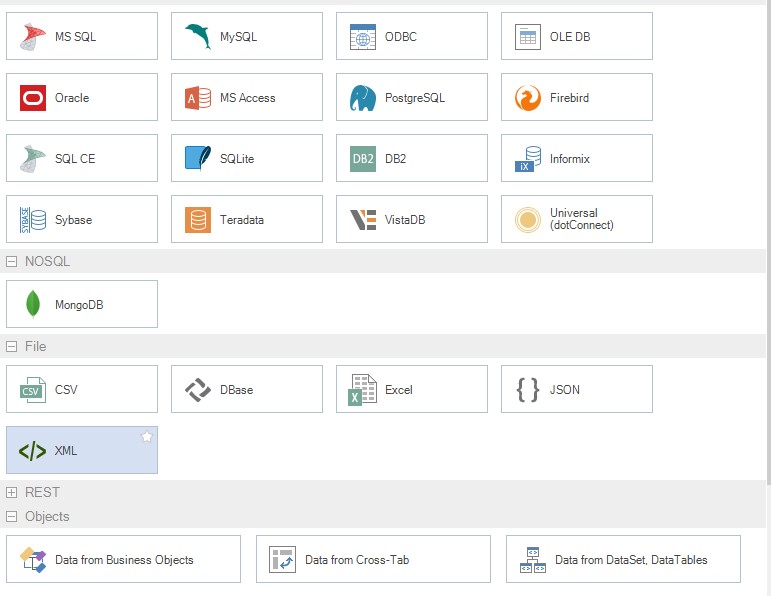Image resolution: width=771 pixels, height=596 pixels.
Task: Pick the Business Objects icon
Action: coord(32,560)
